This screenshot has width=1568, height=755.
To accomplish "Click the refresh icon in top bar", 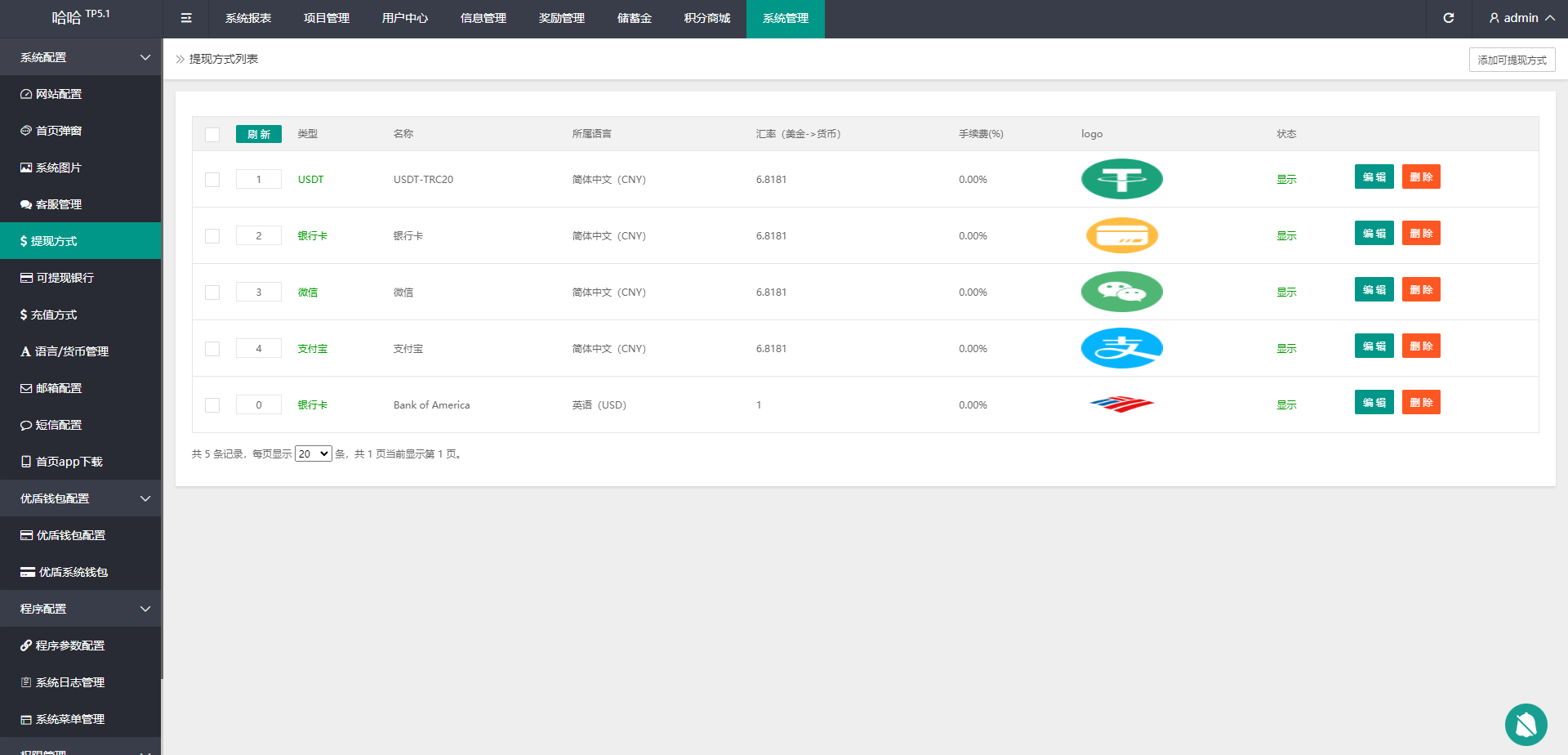I will pos(1448,18).
